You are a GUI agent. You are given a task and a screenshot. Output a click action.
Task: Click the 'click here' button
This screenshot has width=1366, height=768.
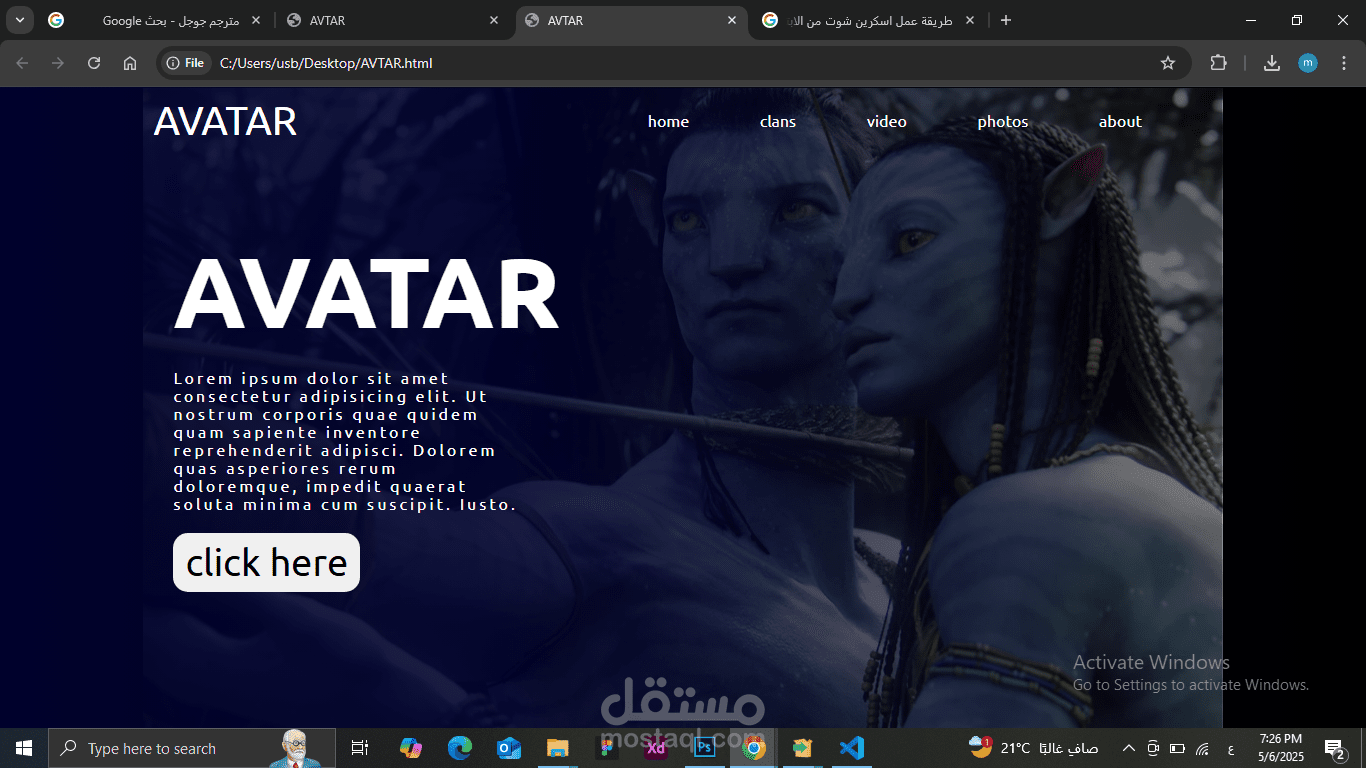(266, 562)
